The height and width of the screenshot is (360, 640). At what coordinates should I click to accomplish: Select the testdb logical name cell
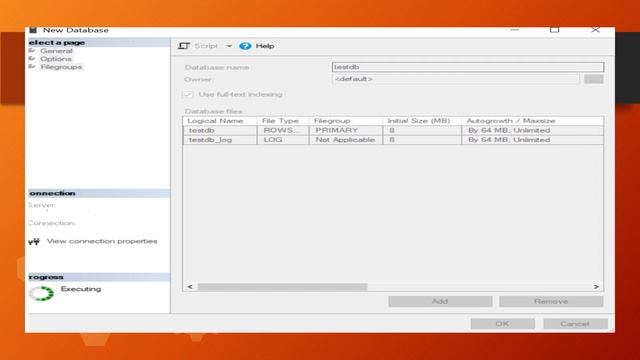coord(220,130)
